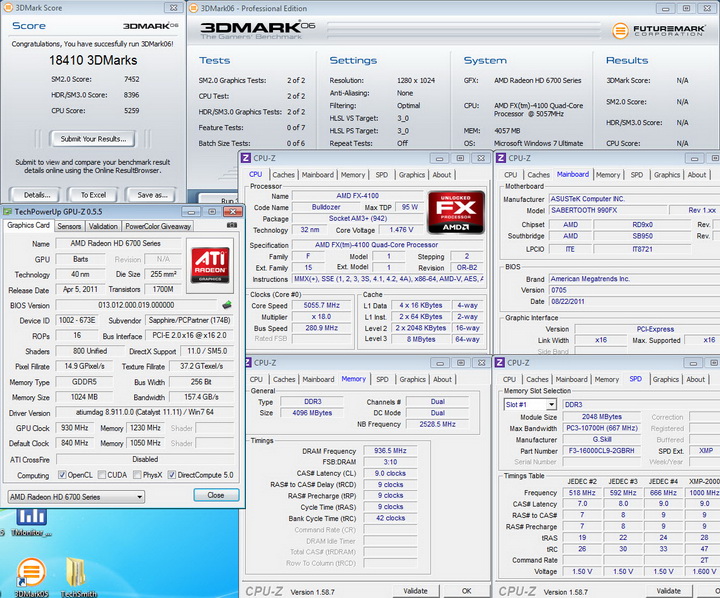The image size is (720, 598).
Task: Open the PowerColor Giveaway tab
Action: 158,226
